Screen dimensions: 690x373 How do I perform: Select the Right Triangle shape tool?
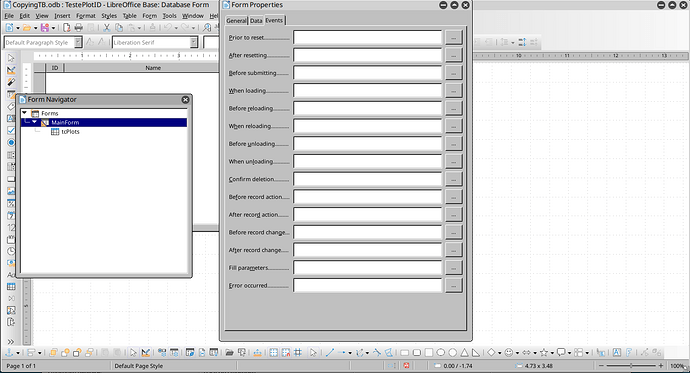tap(476, 352)
